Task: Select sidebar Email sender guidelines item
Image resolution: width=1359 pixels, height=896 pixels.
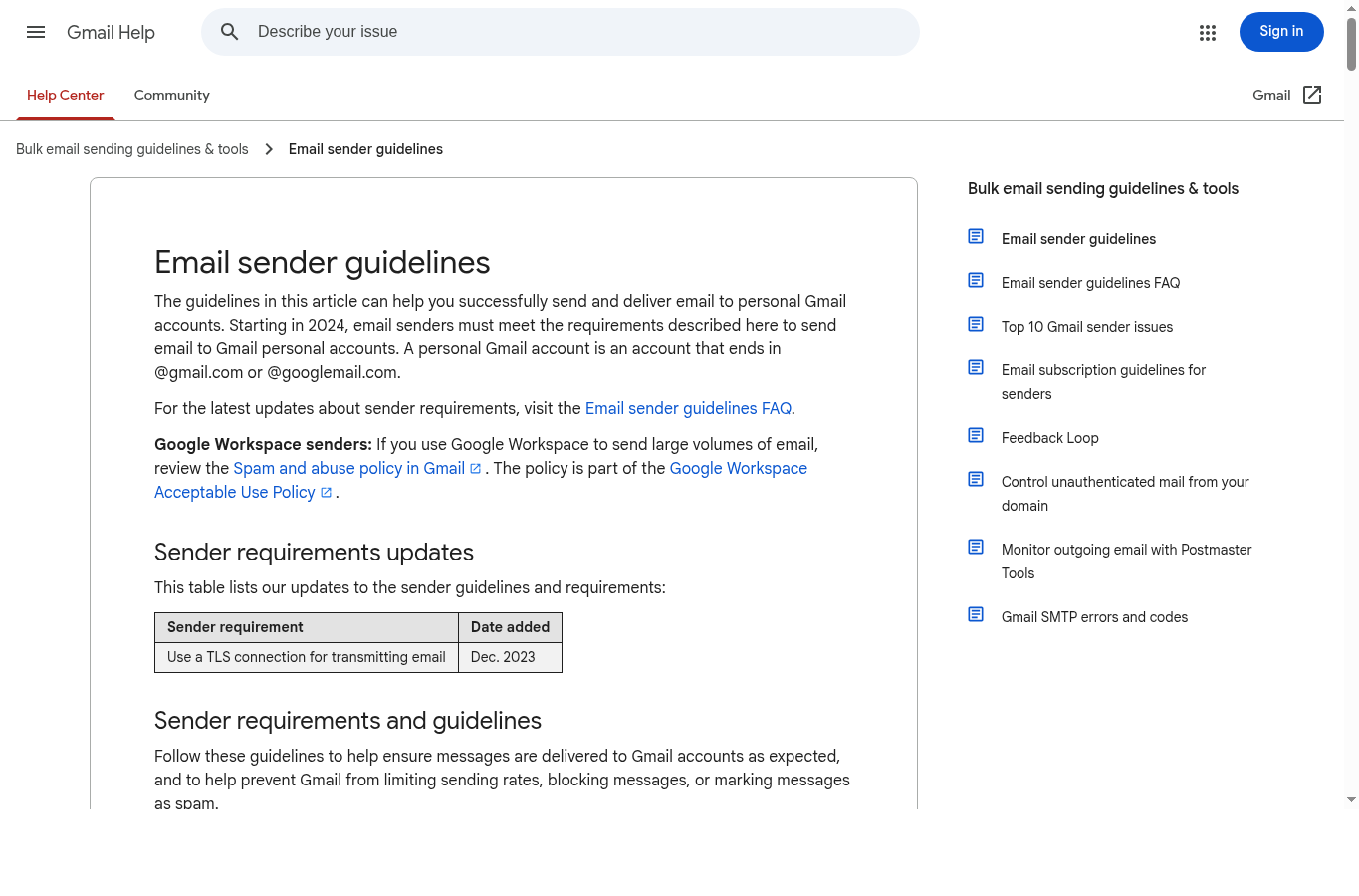Action: tap(1078, 239)
